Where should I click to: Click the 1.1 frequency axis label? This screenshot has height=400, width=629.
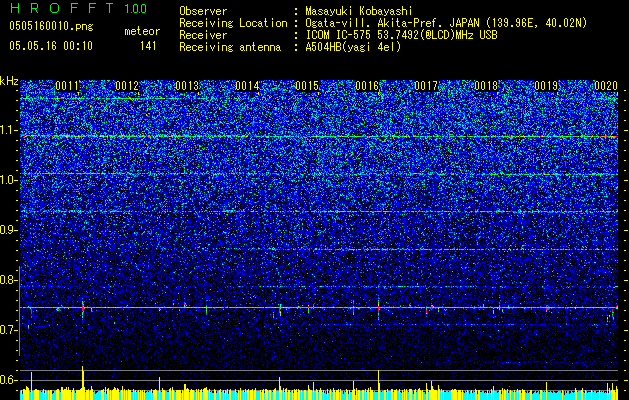(x=8, y=130)
